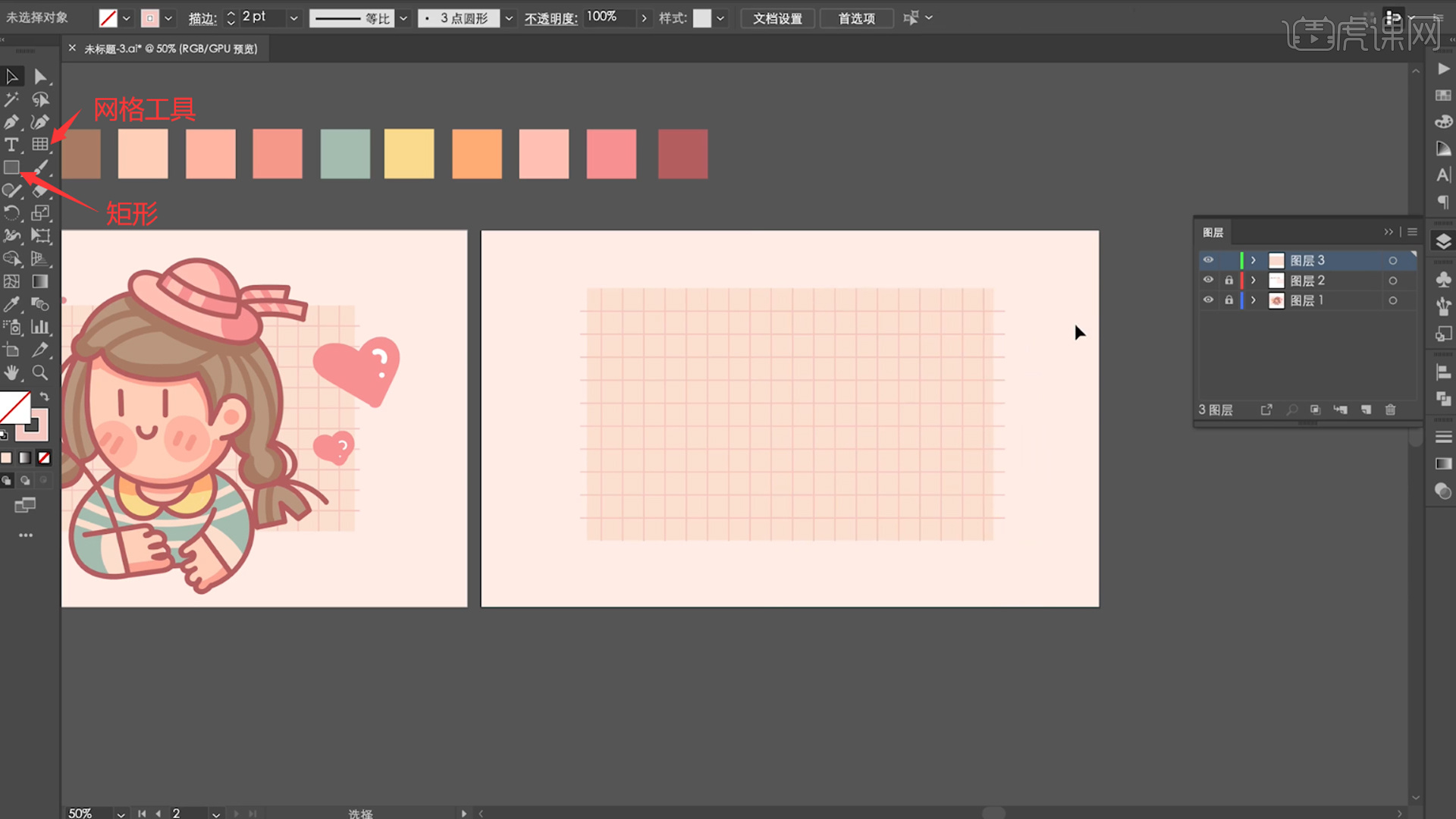Viewport: 1456px width, 819px height.
Task: Expand 图层 3 layer contents
Action: point(1254,260)
